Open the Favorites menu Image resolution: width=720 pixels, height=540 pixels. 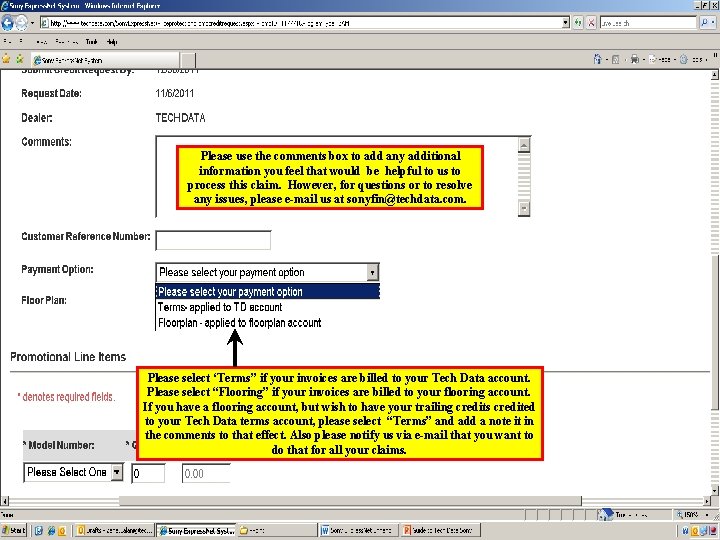[67, 41]
